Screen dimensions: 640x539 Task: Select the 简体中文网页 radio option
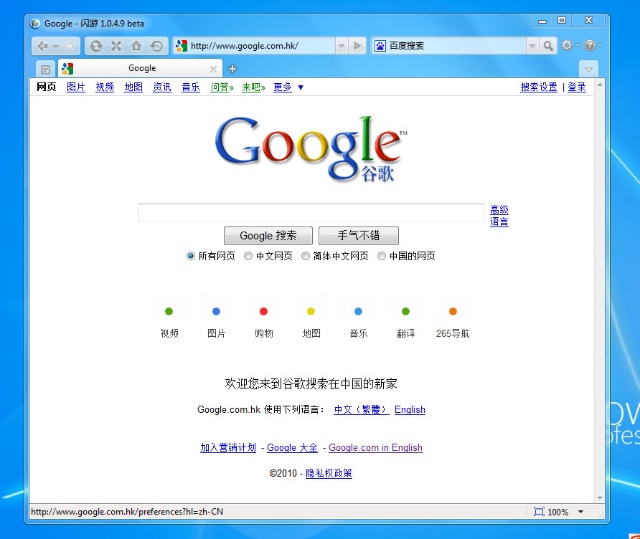(x=305, y=256)
